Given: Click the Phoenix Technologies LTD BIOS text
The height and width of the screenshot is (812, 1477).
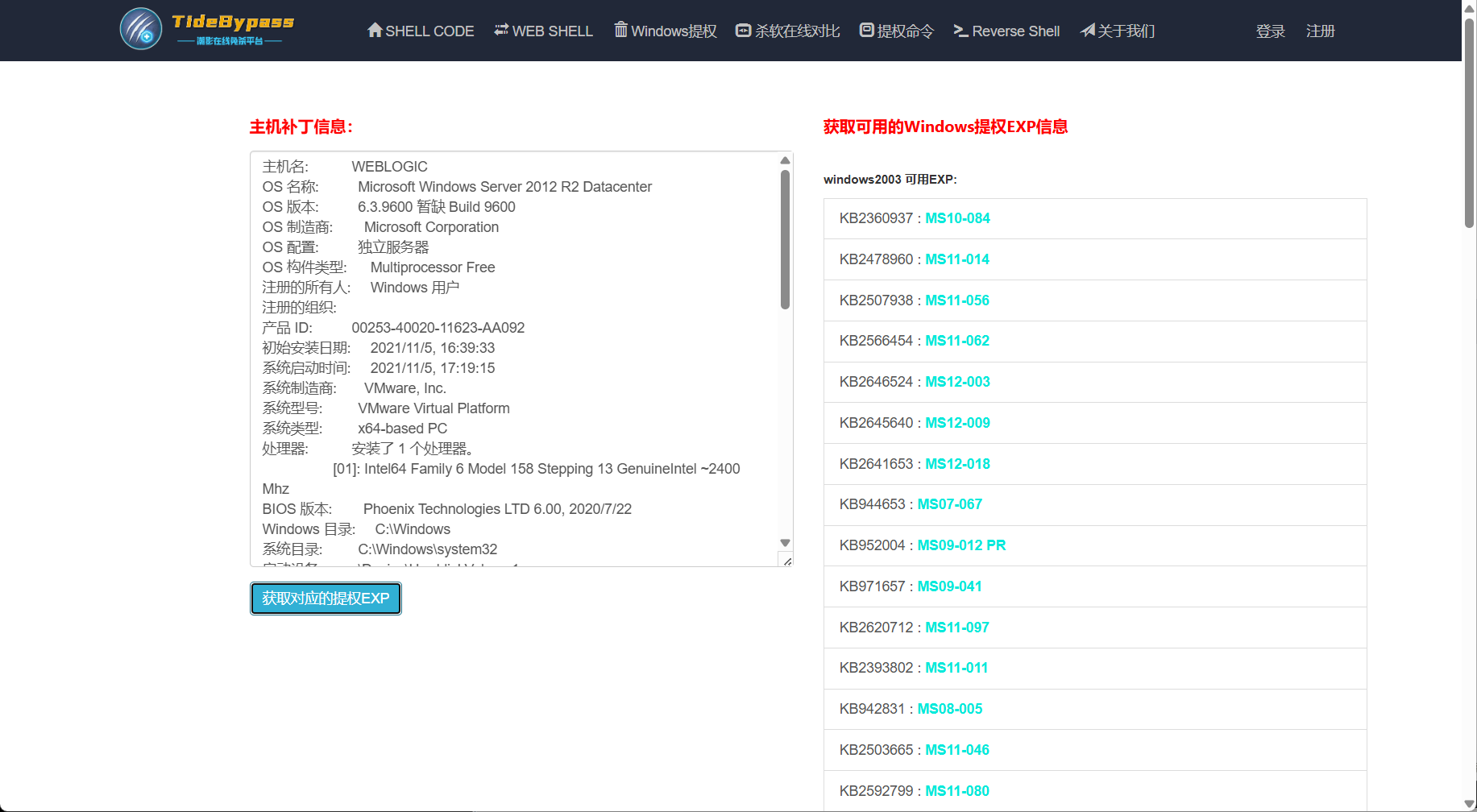Looking at the screenshot, I should coord(497,509).
